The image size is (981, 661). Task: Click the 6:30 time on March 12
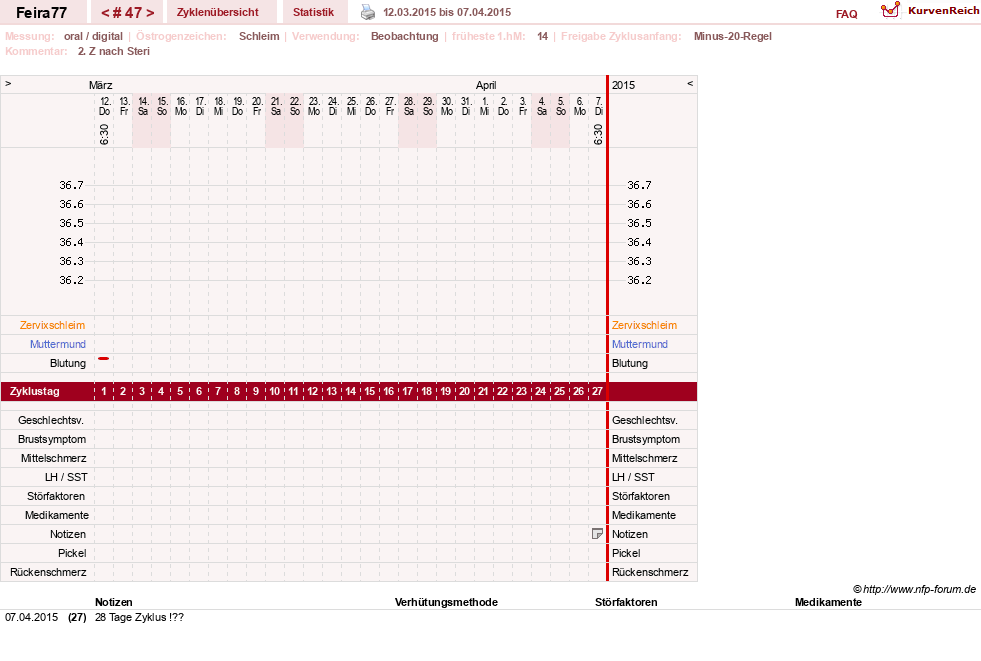click(104, 134)
